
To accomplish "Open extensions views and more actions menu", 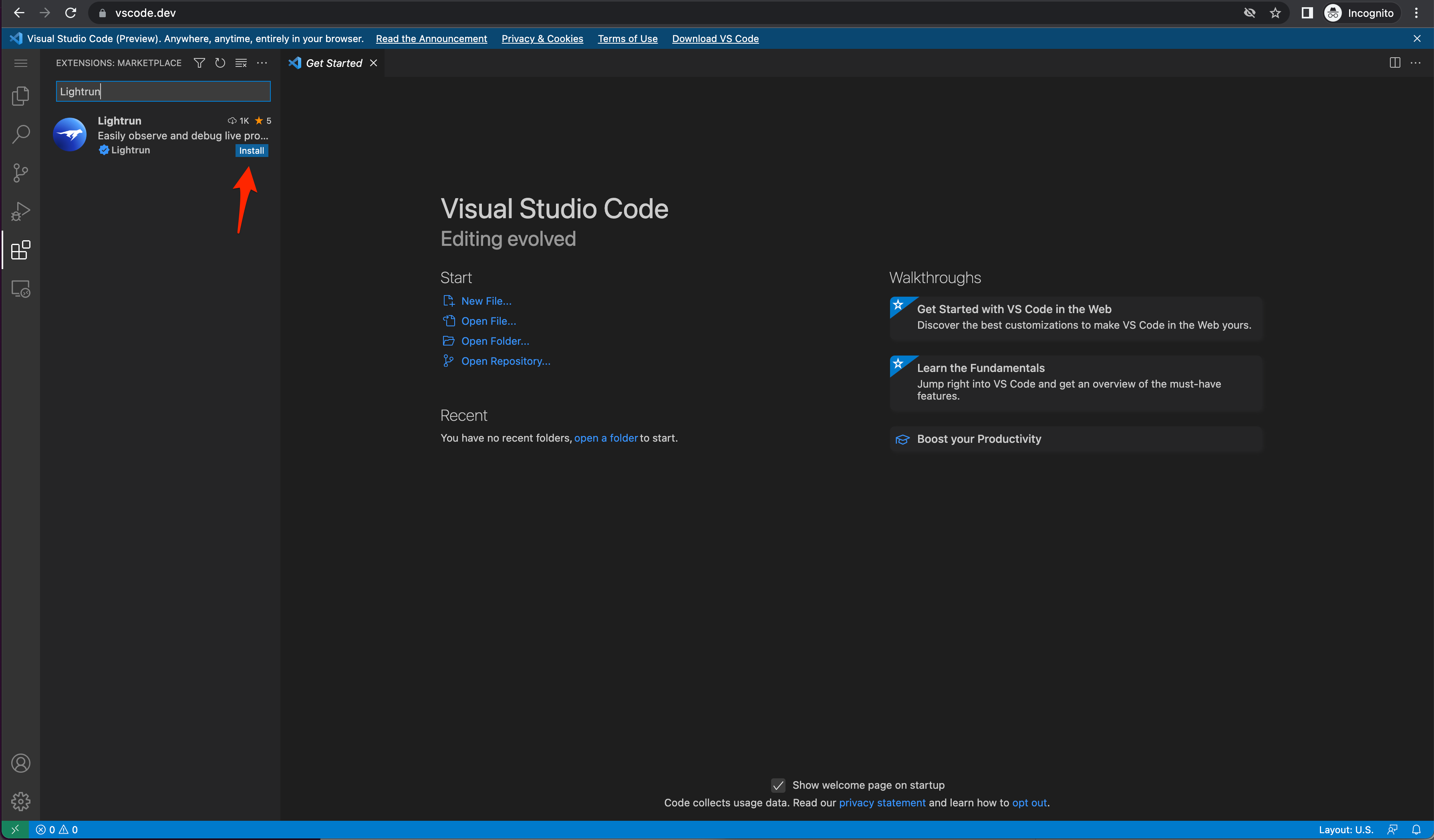I will click(262, 63).
